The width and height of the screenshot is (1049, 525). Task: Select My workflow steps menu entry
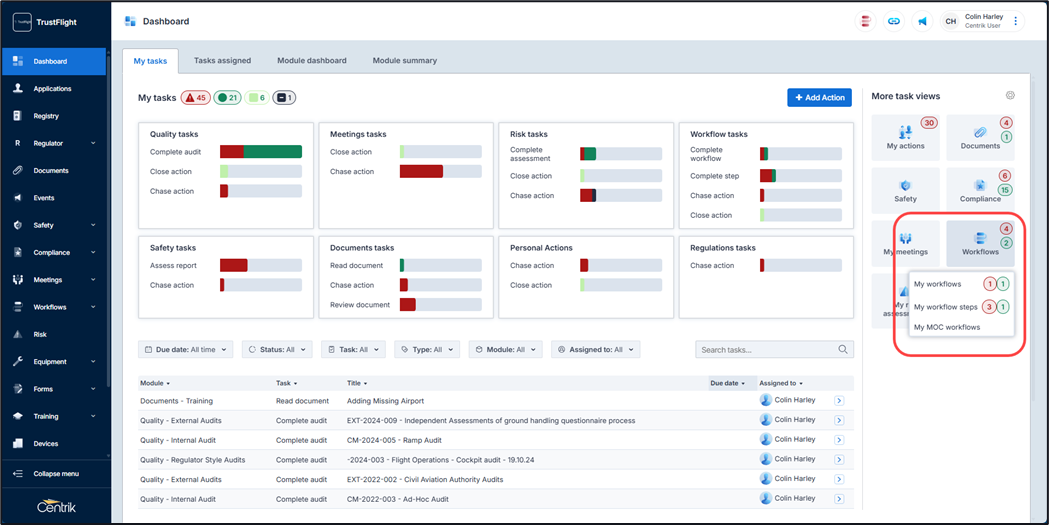pyautogui.click(x=945, y=307)
